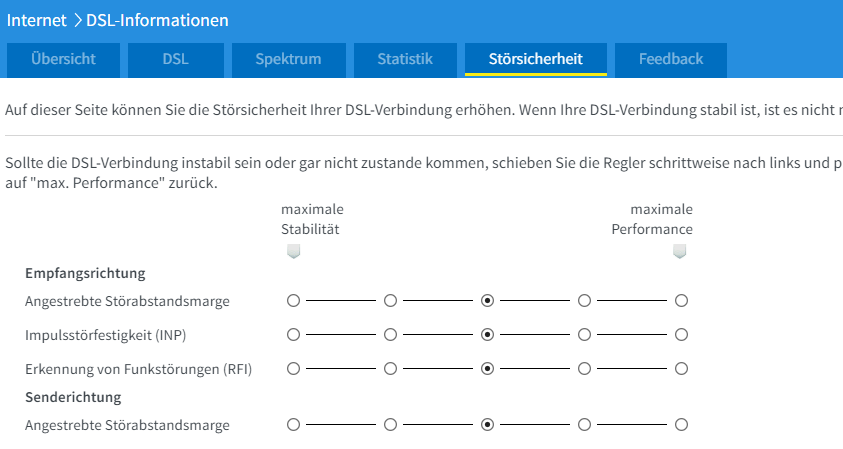This screenshot has width=843, height=449.
Task: Set Empfangsrichtung Störabstandsmarge to maximum stability
Action: coord(294,301)
